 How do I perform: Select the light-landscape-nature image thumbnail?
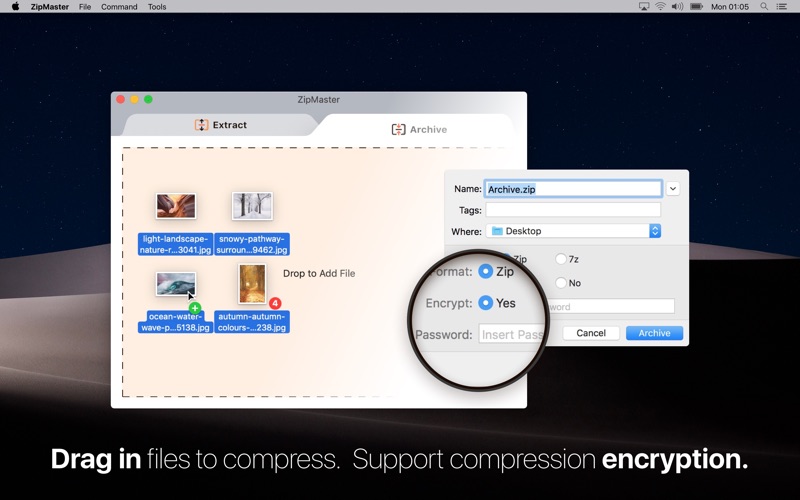[x=176, y=206]
